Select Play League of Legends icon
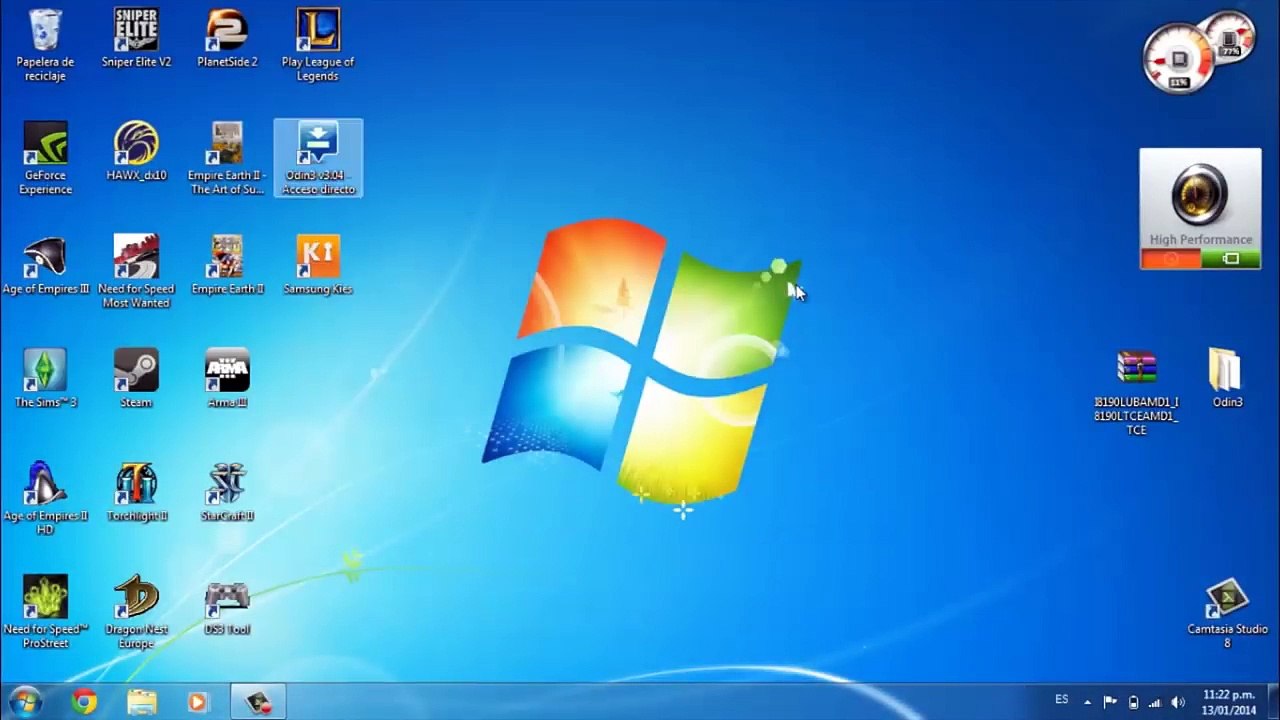 pos(318,45)
